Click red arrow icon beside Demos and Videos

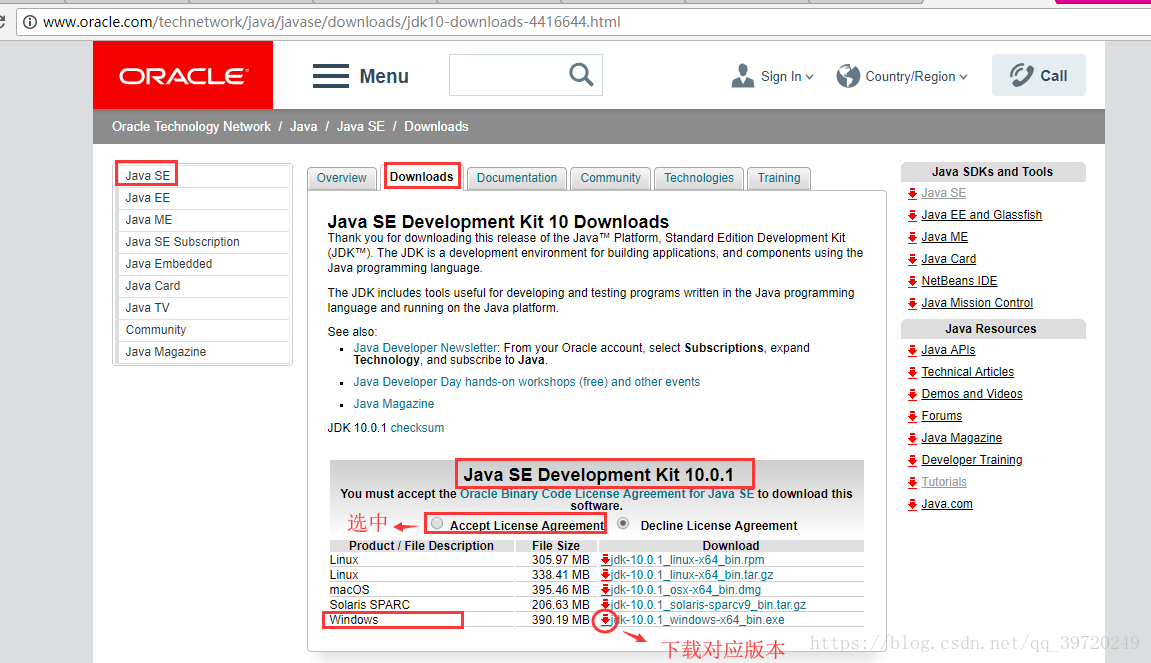point(912,394)
